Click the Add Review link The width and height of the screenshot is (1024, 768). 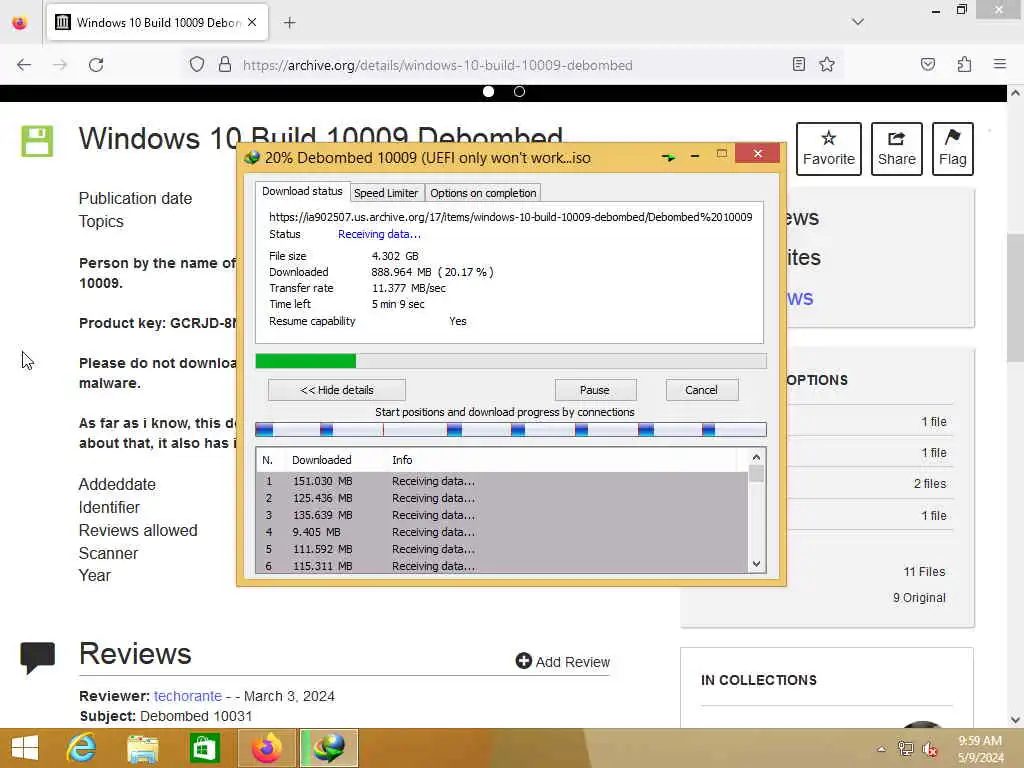coord(563,662)
